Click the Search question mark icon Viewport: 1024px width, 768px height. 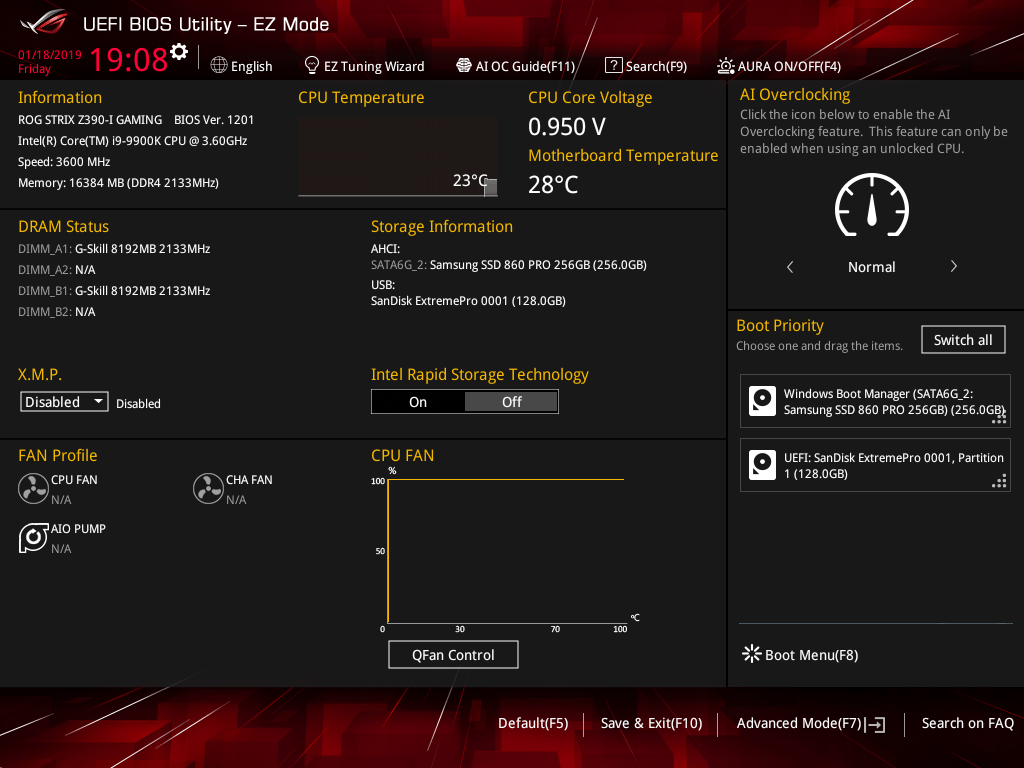[613, 65]
